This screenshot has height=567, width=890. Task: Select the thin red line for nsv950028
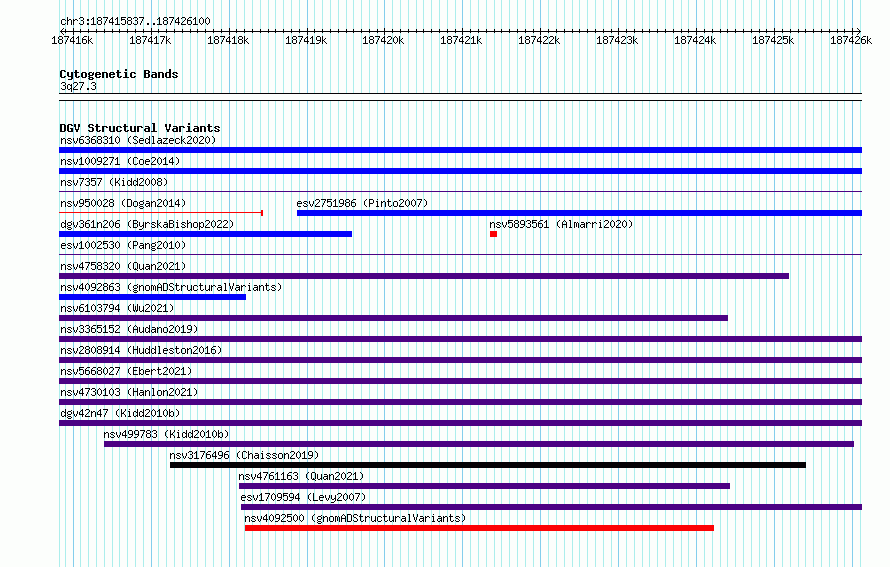[x=161, y=213]
